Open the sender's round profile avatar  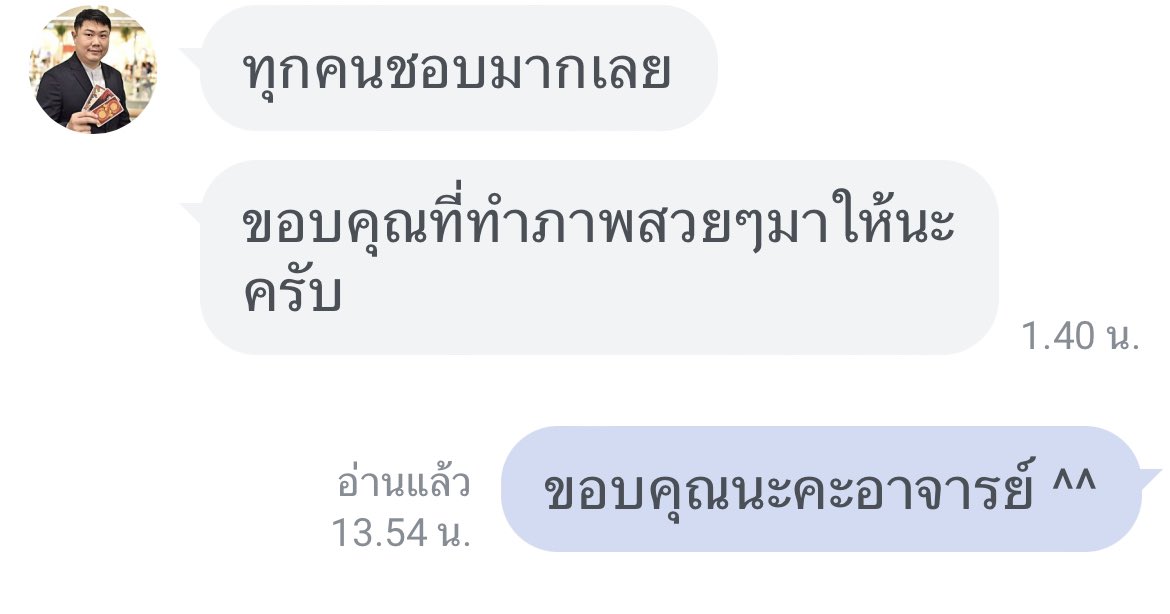93,70
